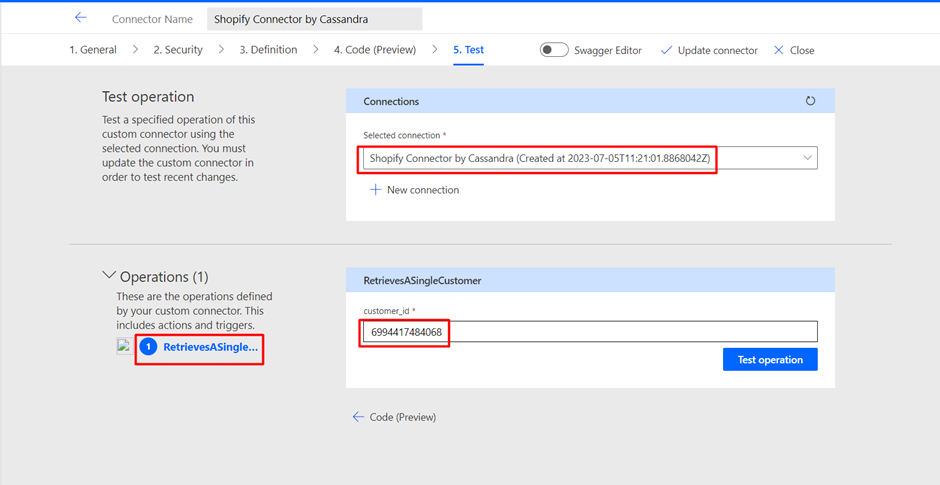This screenshot has width=940, height=485.
Task: Click the Test operation button
Action: click(x=770, y=360)
